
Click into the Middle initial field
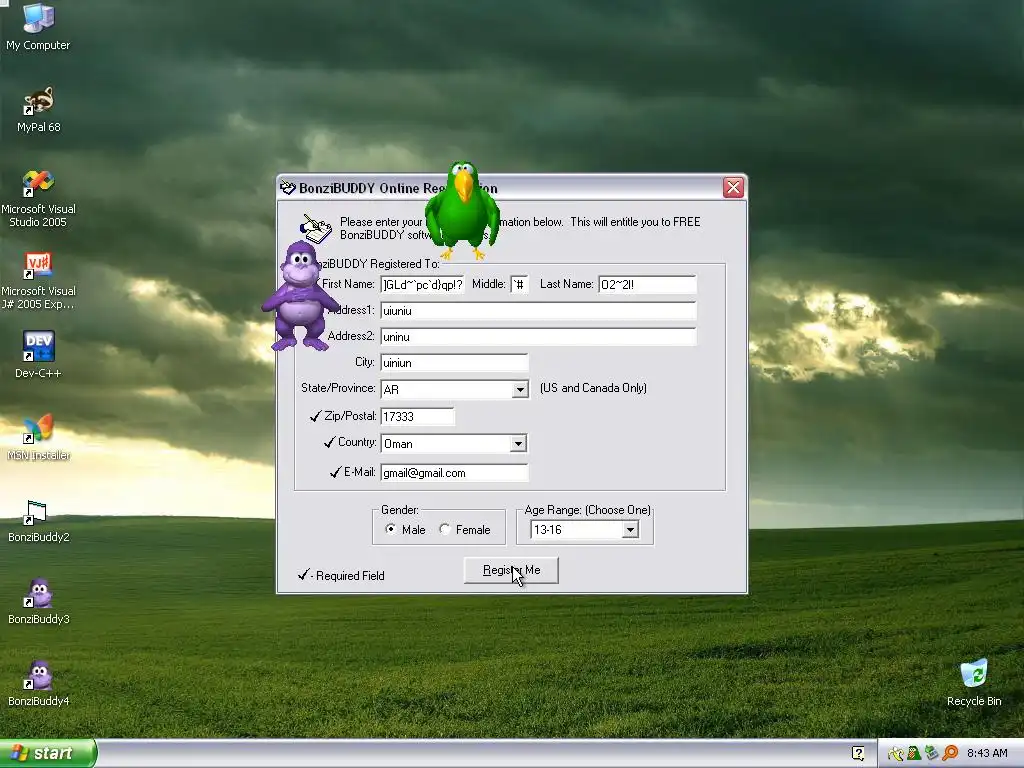pyautogui.click(x=519, y=284)
